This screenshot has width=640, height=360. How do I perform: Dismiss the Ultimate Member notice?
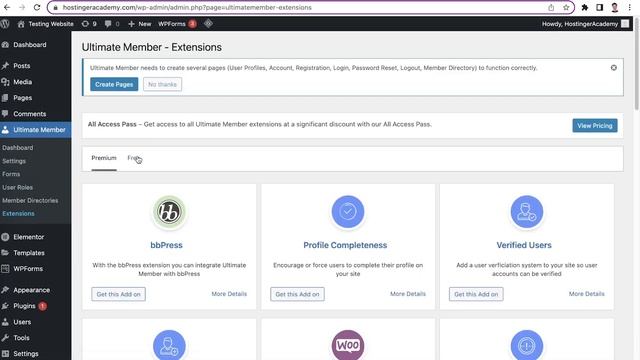click(x=613, y=68)
